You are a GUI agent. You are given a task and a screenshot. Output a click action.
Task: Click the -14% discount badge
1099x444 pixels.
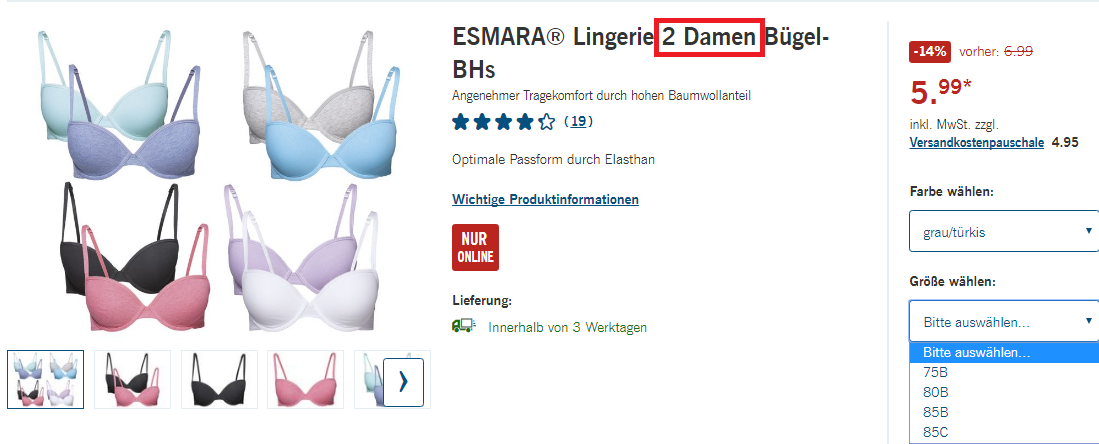[929, 51]
